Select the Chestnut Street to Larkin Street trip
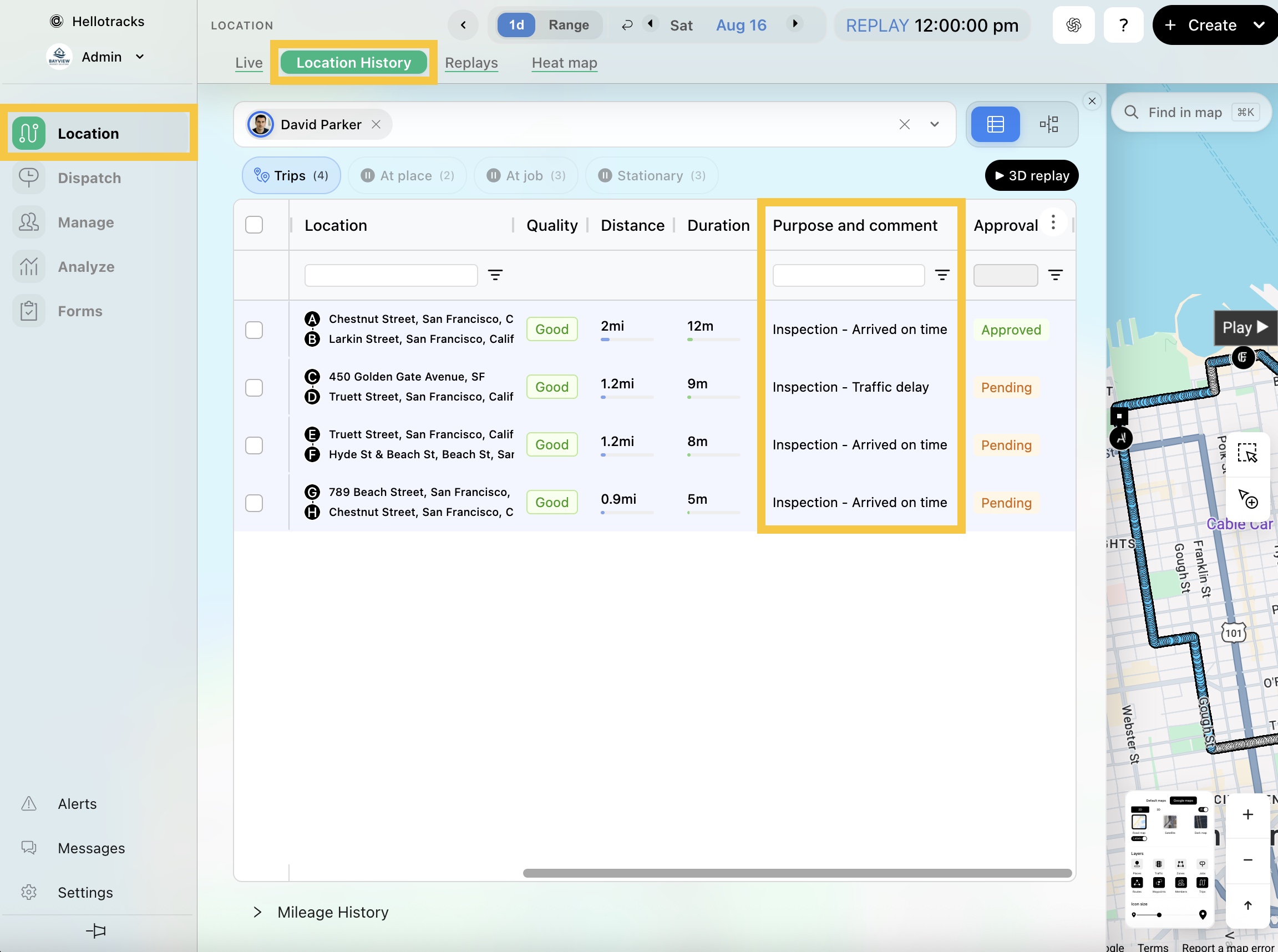 tap(254, 330)
